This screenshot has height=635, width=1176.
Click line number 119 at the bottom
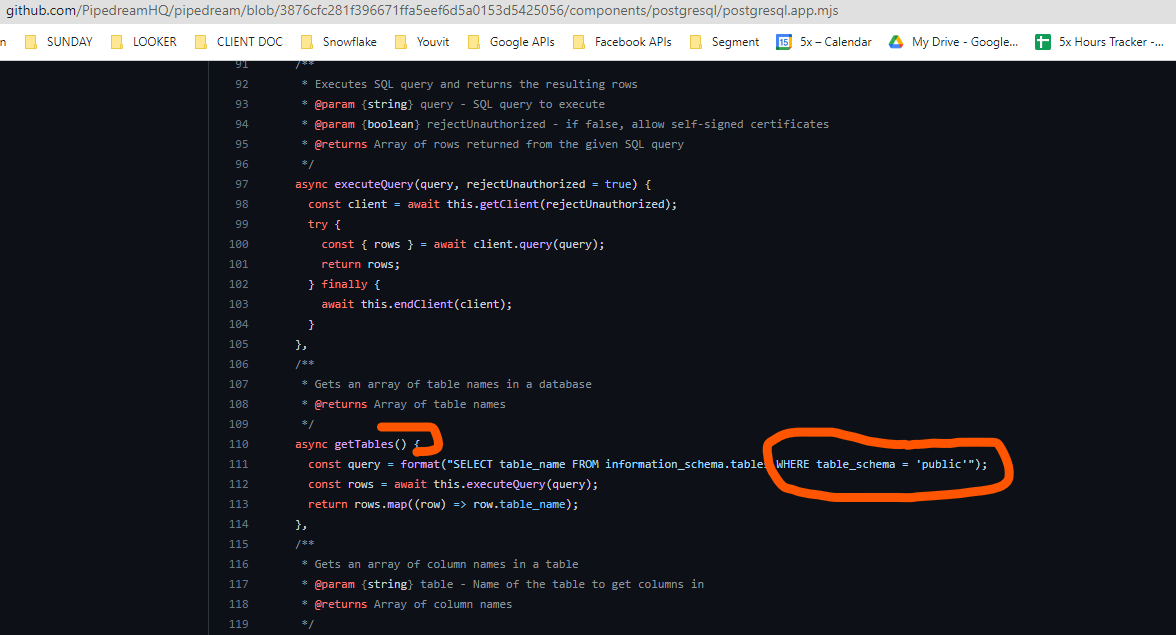point(238,624)
